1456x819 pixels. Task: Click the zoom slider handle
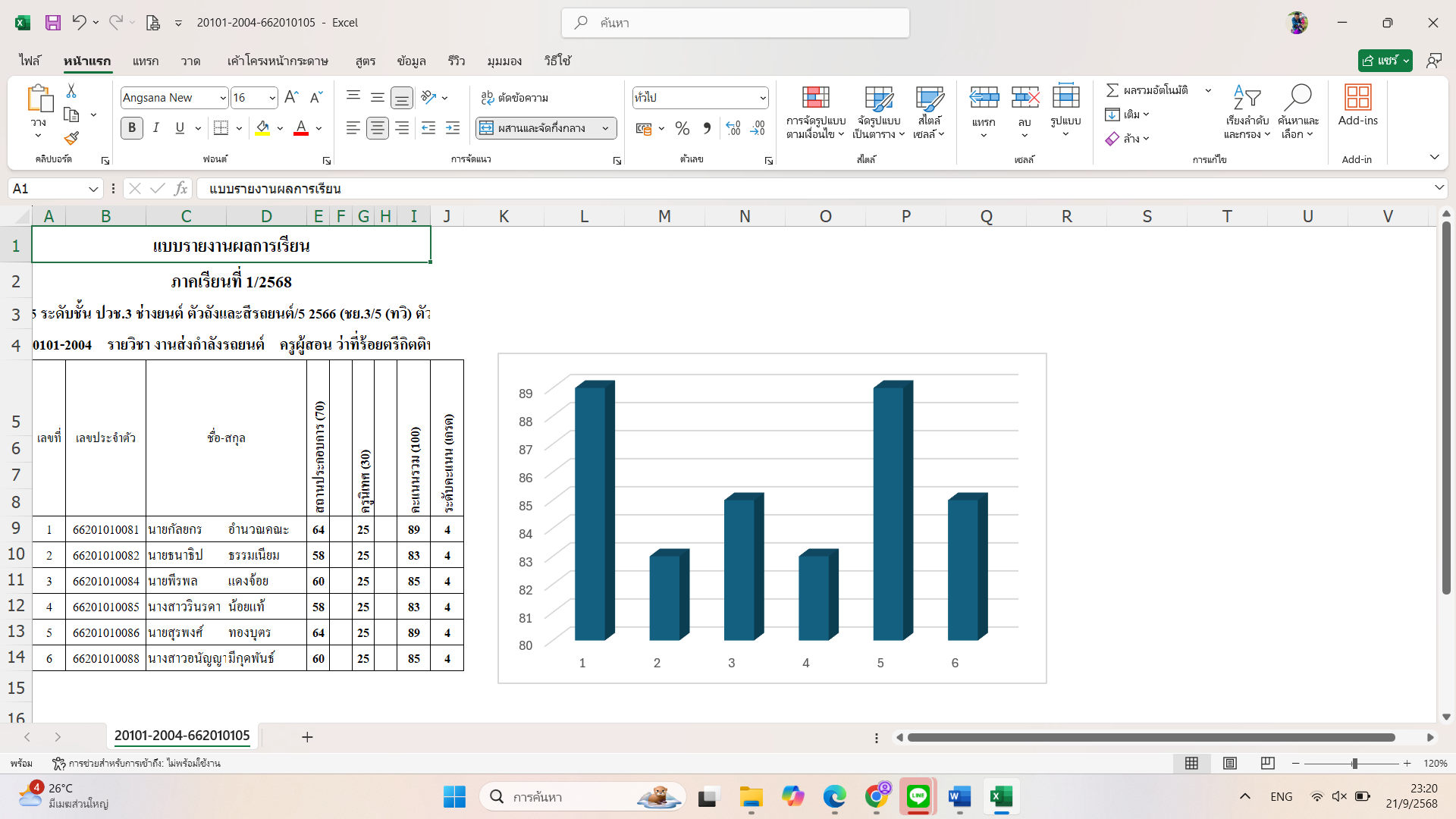coord(1354,764)
